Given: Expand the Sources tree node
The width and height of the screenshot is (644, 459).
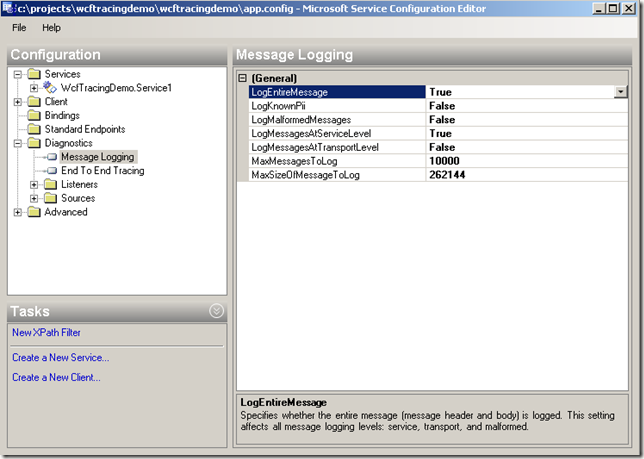Looking at the screenshot, I should 34,198.
